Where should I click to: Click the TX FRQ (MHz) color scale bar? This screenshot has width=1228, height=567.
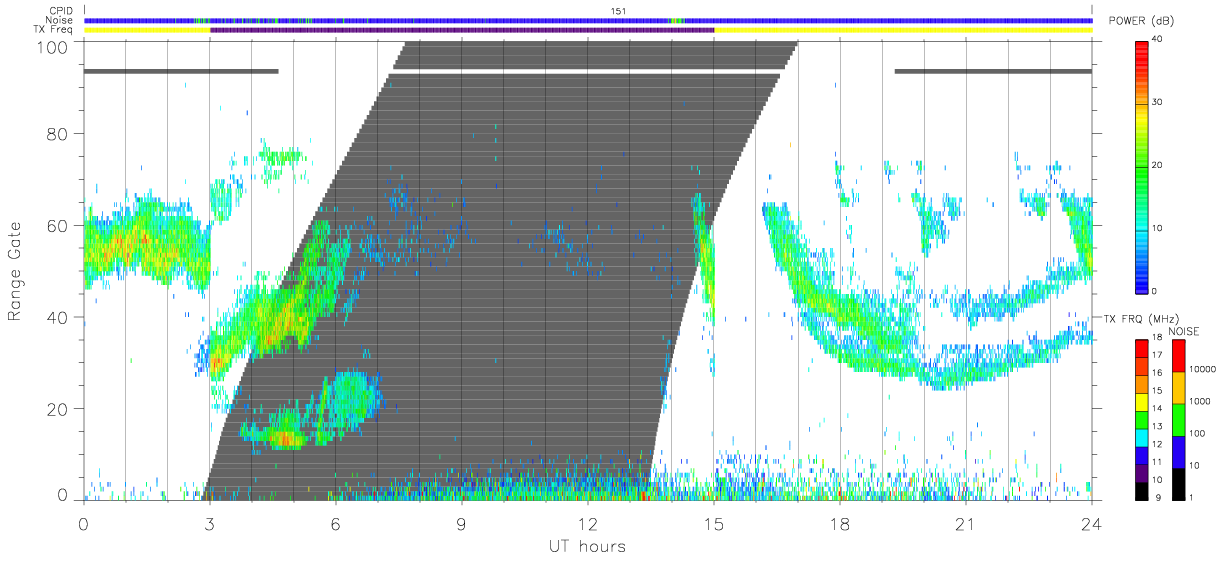(x=1143, y=418)
